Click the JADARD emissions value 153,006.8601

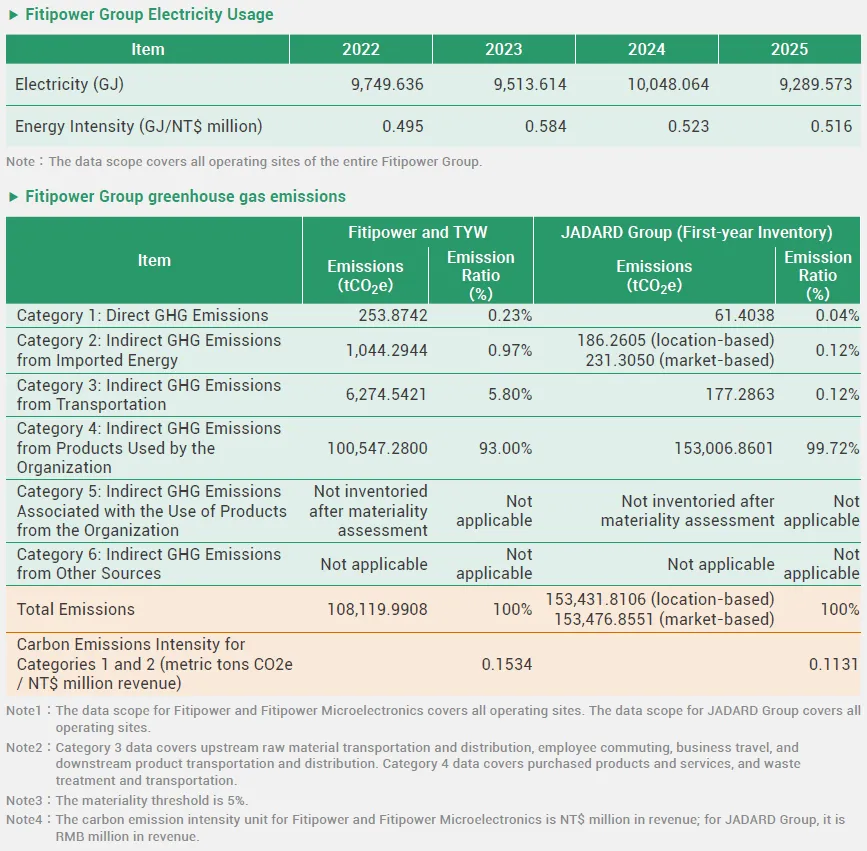pyautogui.click(x=724, y=448)
